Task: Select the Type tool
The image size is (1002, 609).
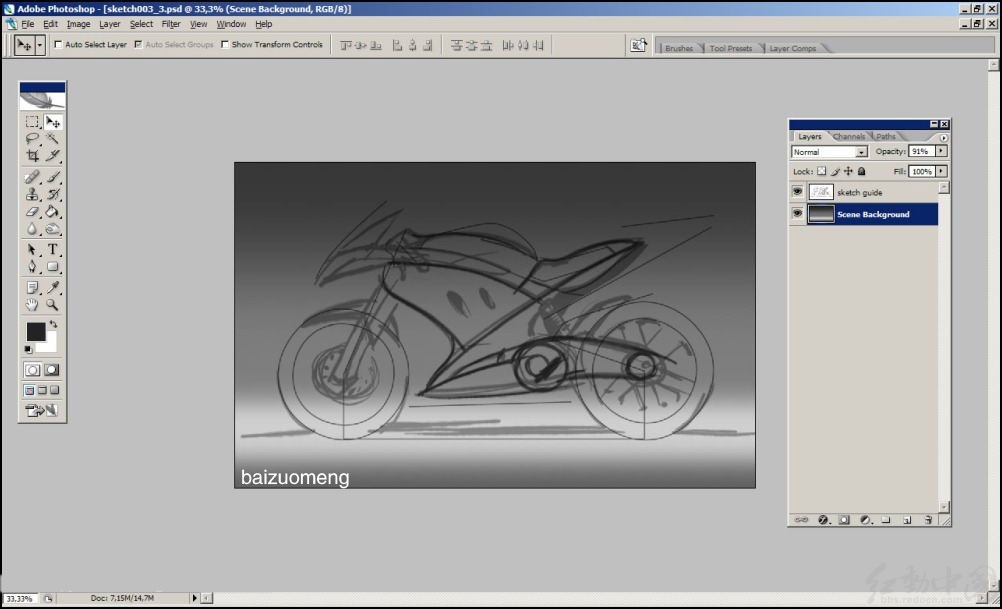Action: coord(52,249)
